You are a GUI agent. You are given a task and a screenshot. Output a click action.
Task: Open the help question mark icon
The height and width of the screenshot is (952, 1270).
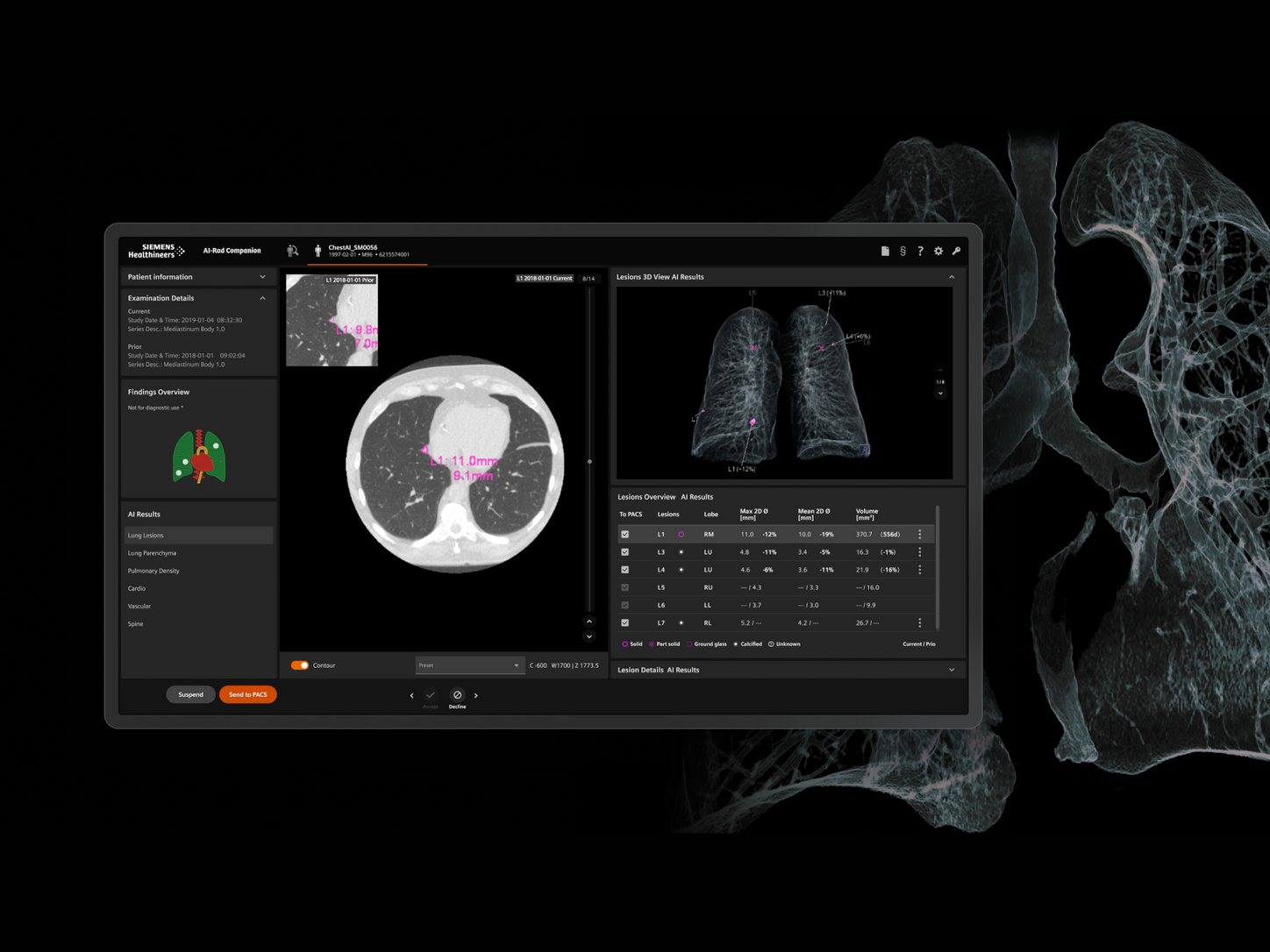[x=920, y=251]
